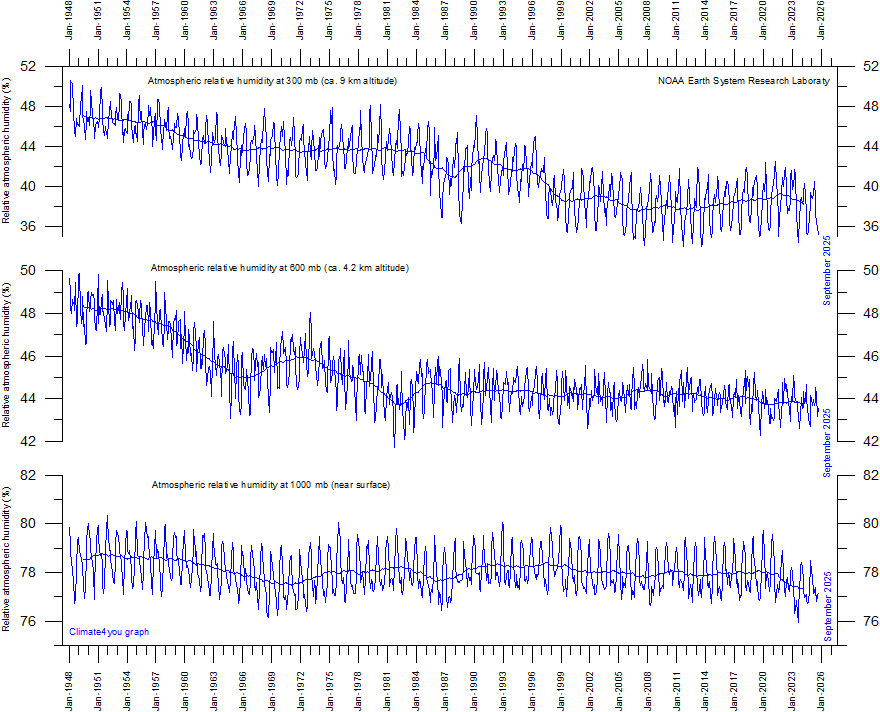
Task: Pick Jan-1987 on the top time axis
Action: tap(445, 26)
